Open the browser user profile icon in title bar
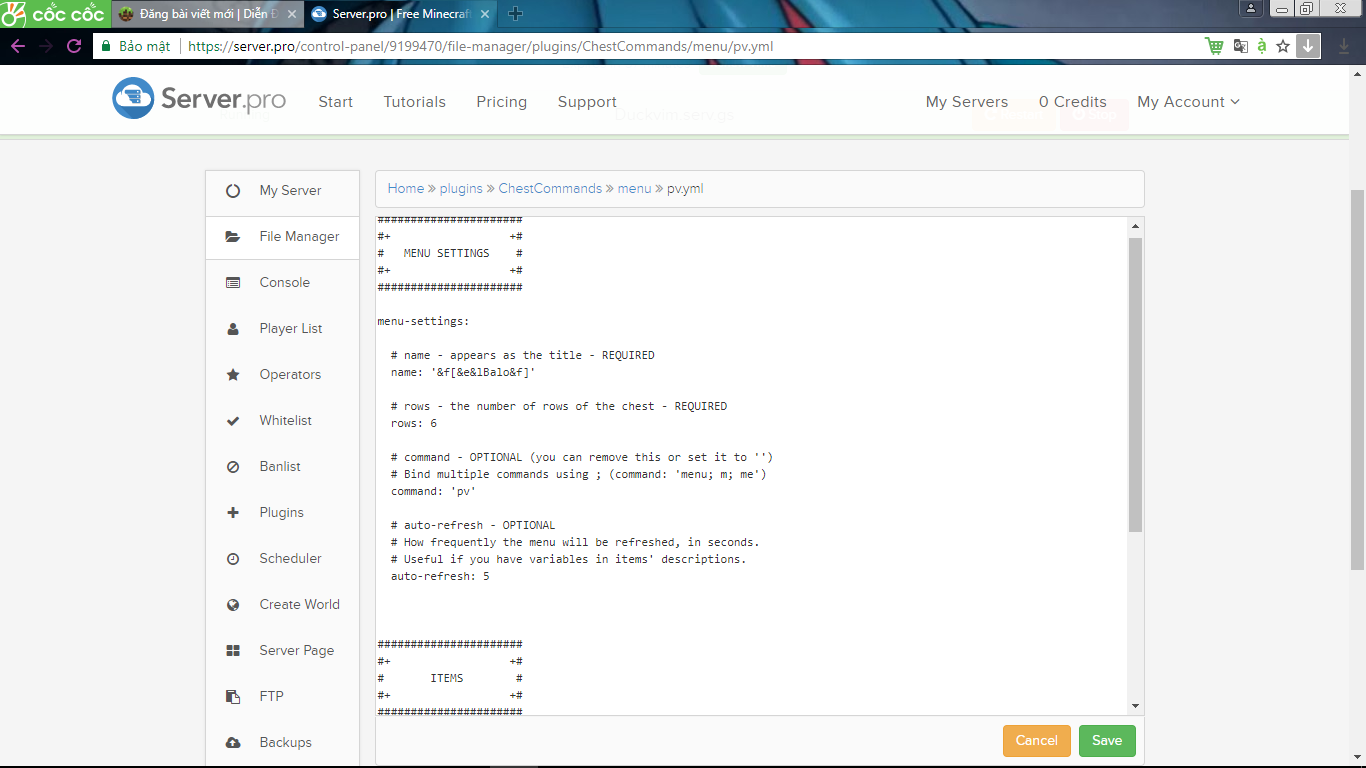The width and height of the screenshot is (1366, 768). [1251, 9]
